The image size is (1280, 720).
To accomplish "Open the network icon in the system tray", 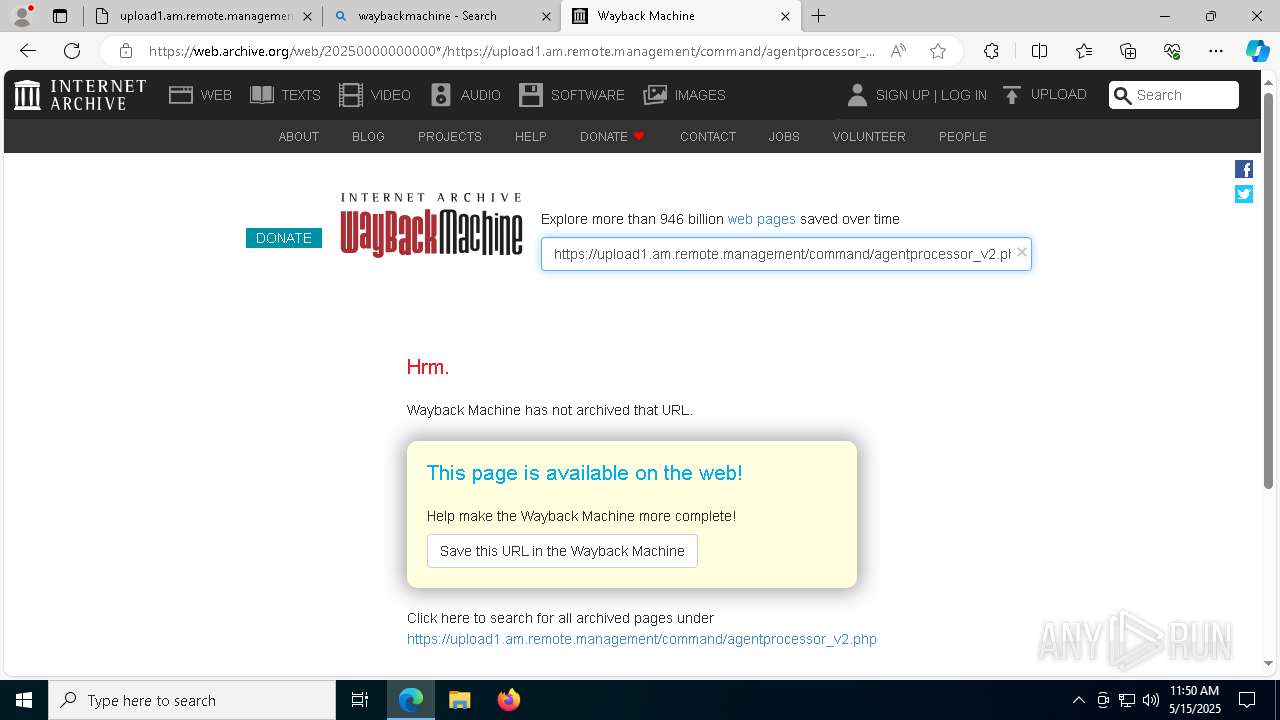I will 1127,700.
